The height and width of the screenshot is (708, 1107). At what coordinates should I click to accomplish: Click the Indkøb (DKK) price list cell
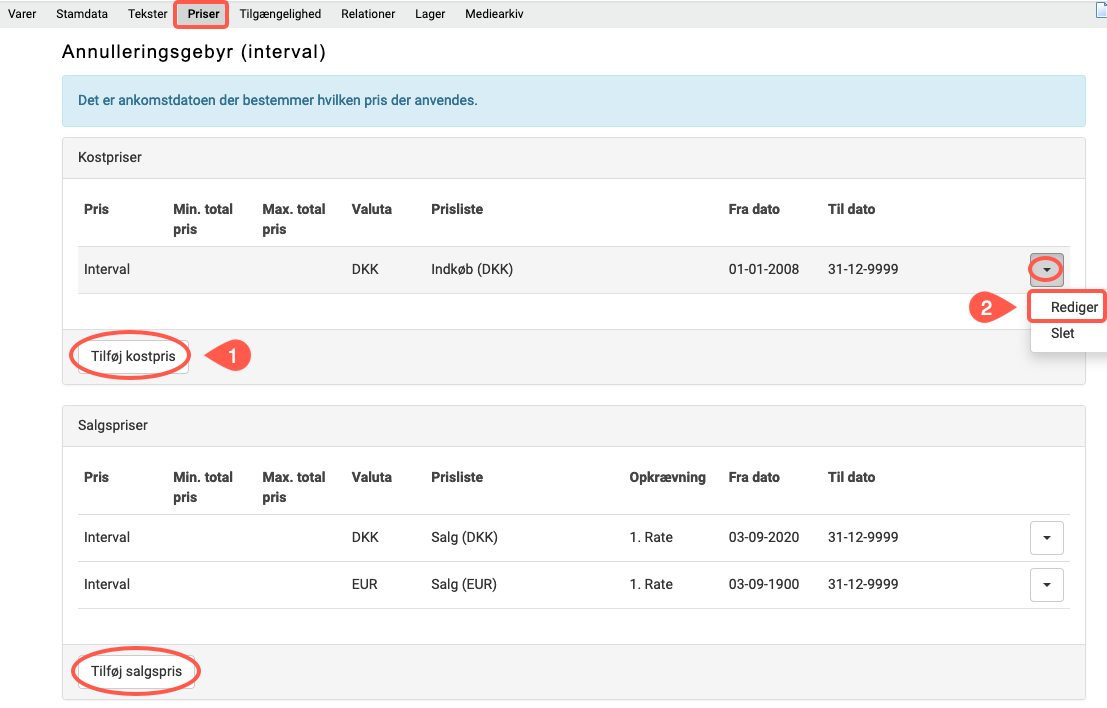(472, 269)
